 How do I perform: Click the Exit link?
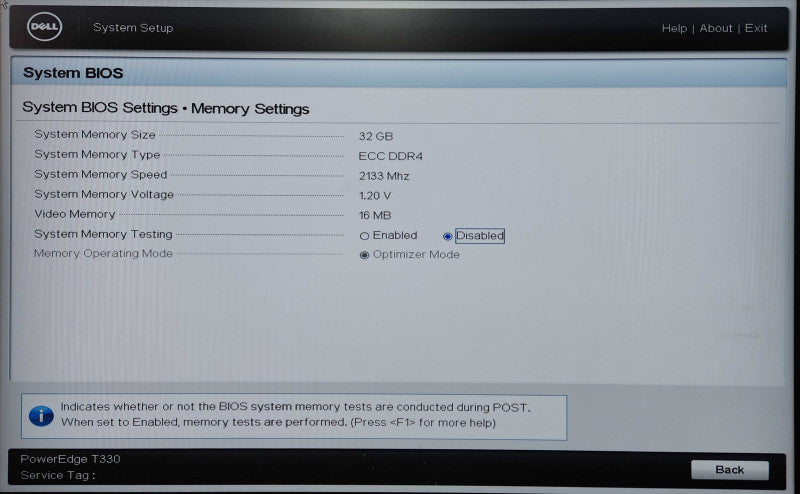click(756, 29)
